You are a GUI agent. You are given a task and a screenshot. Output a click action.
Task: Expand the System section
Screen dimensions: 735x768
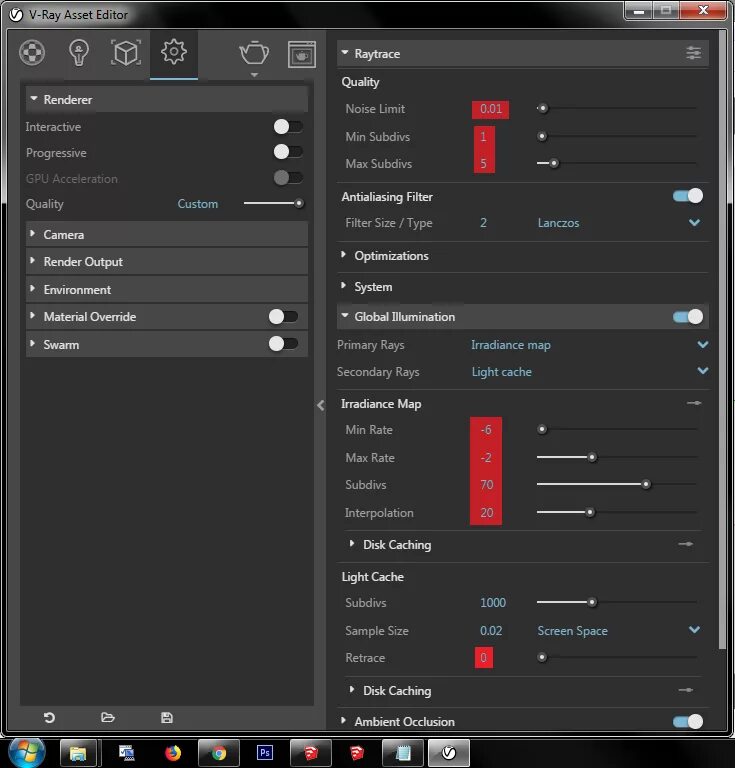(x=522, y=287)
